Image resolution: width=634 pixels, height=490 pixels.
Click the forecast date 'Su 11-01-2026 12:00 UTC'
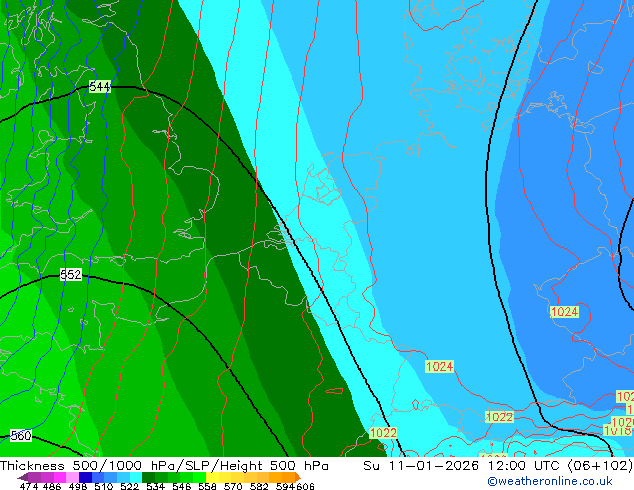463,466
